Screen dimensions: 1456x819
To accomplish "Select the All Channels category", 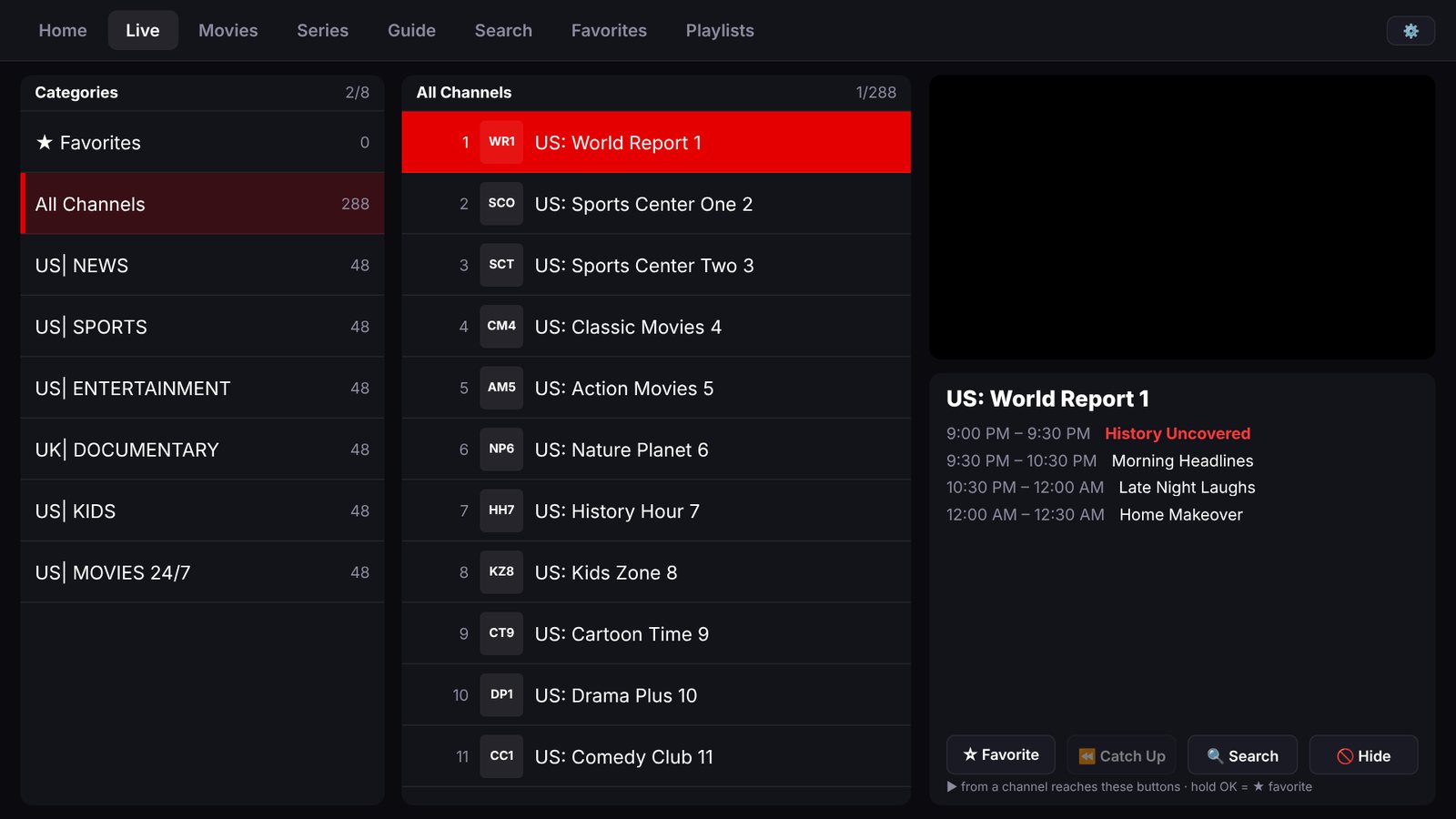I will click(202, 204).
